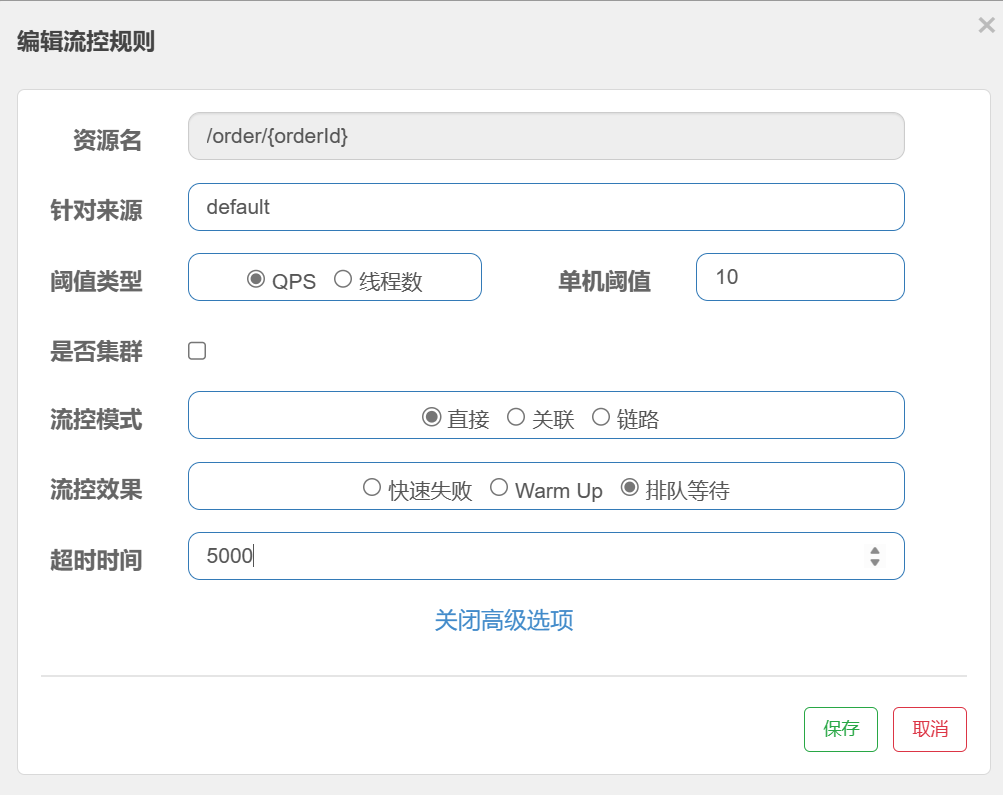This screenshot has width=1003, height=795.
Task: Toggle the 是否集群 checkbox
Action: click(x=197, y=350)
